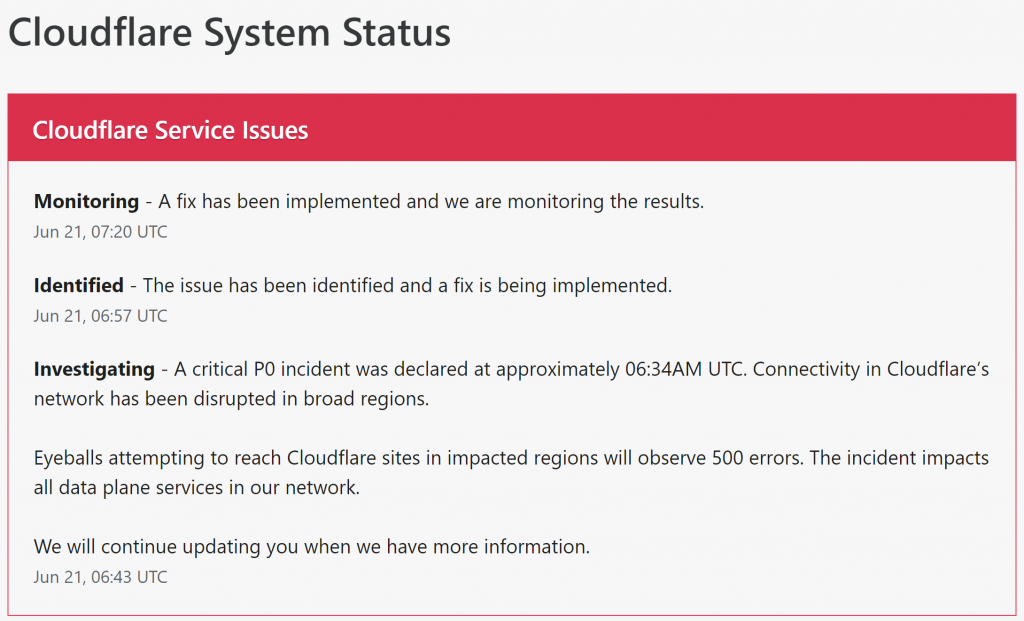1024x621 pixels.
Task: Select the Jun 21, 06:57 UTC timestamp
Action: (100, 316)
